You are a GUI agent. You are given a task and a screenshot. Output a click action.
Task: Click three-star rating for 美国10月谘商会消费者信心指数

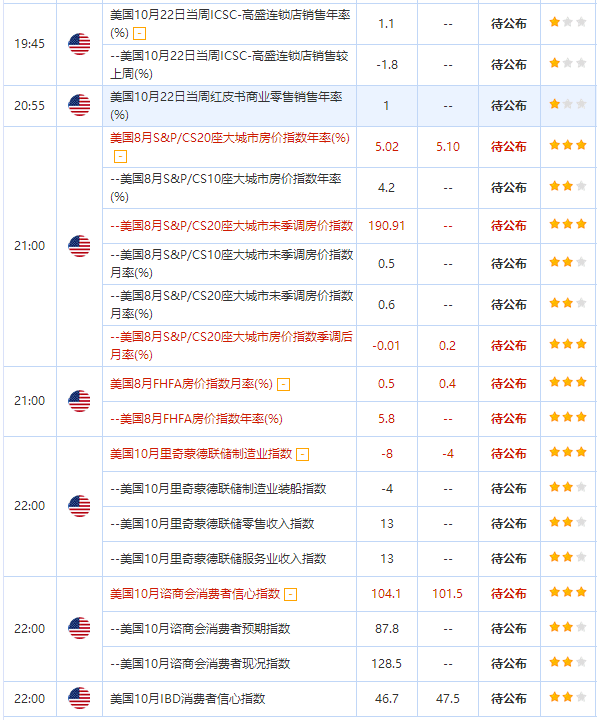tap(568, 592)
